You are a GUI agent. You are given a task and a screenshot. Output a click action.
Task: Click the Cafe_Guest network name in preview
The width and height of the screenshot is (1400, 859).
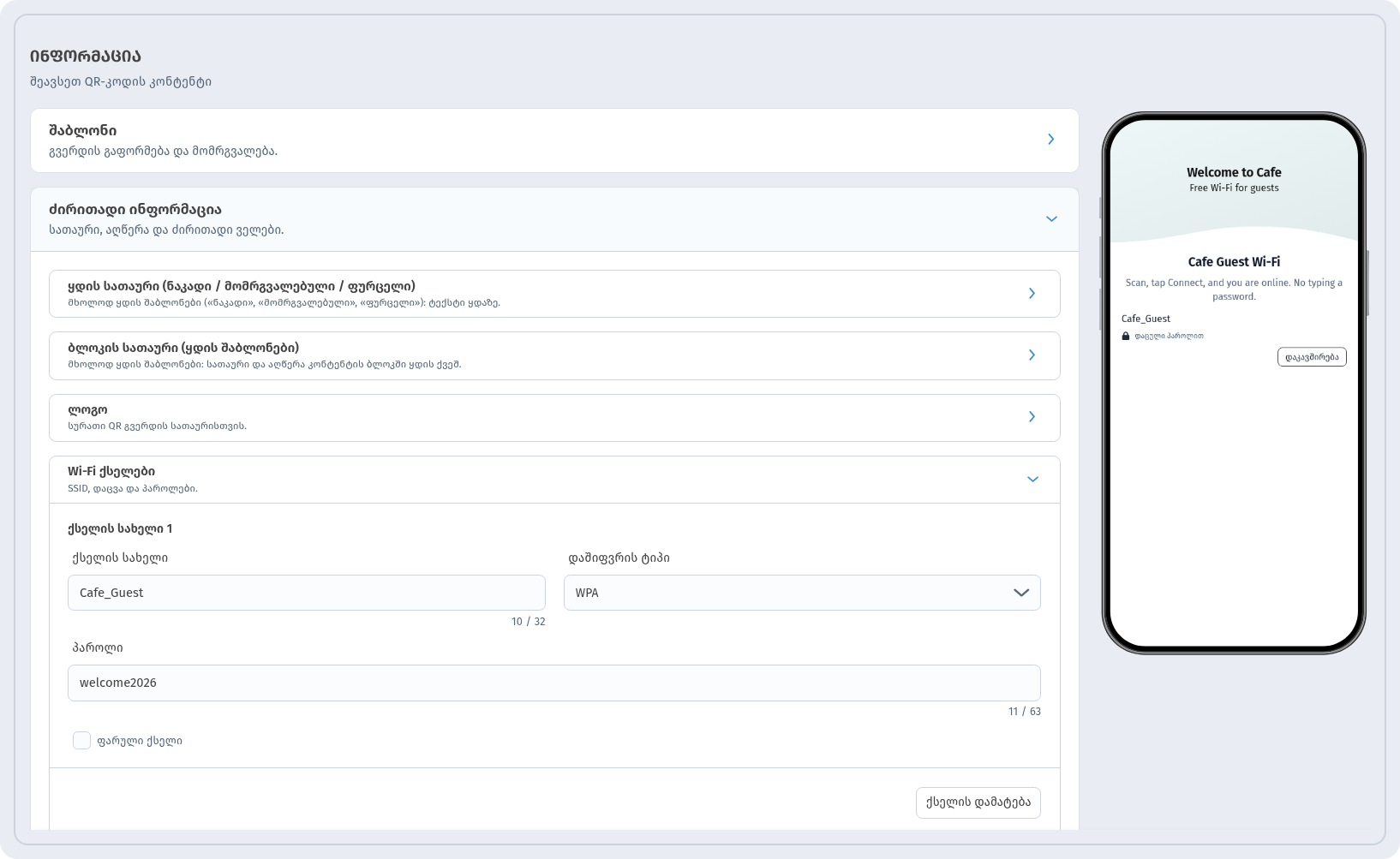point(1146,319)
